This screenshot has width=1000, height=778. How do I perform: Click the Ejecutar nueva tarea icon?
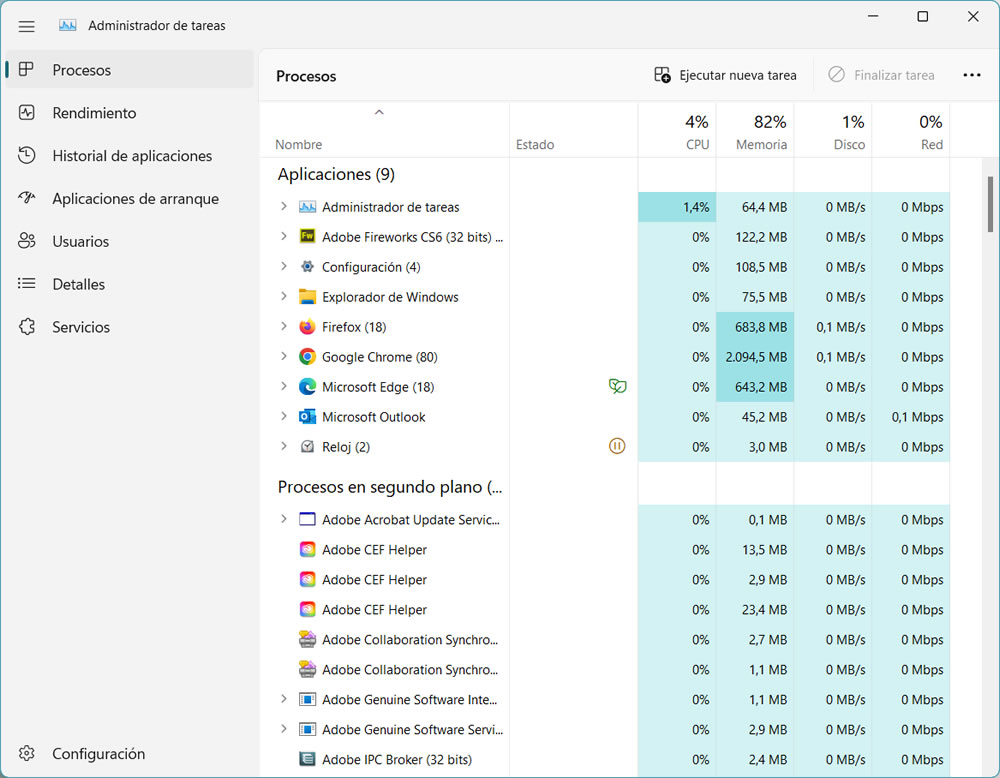coord(662,75)
